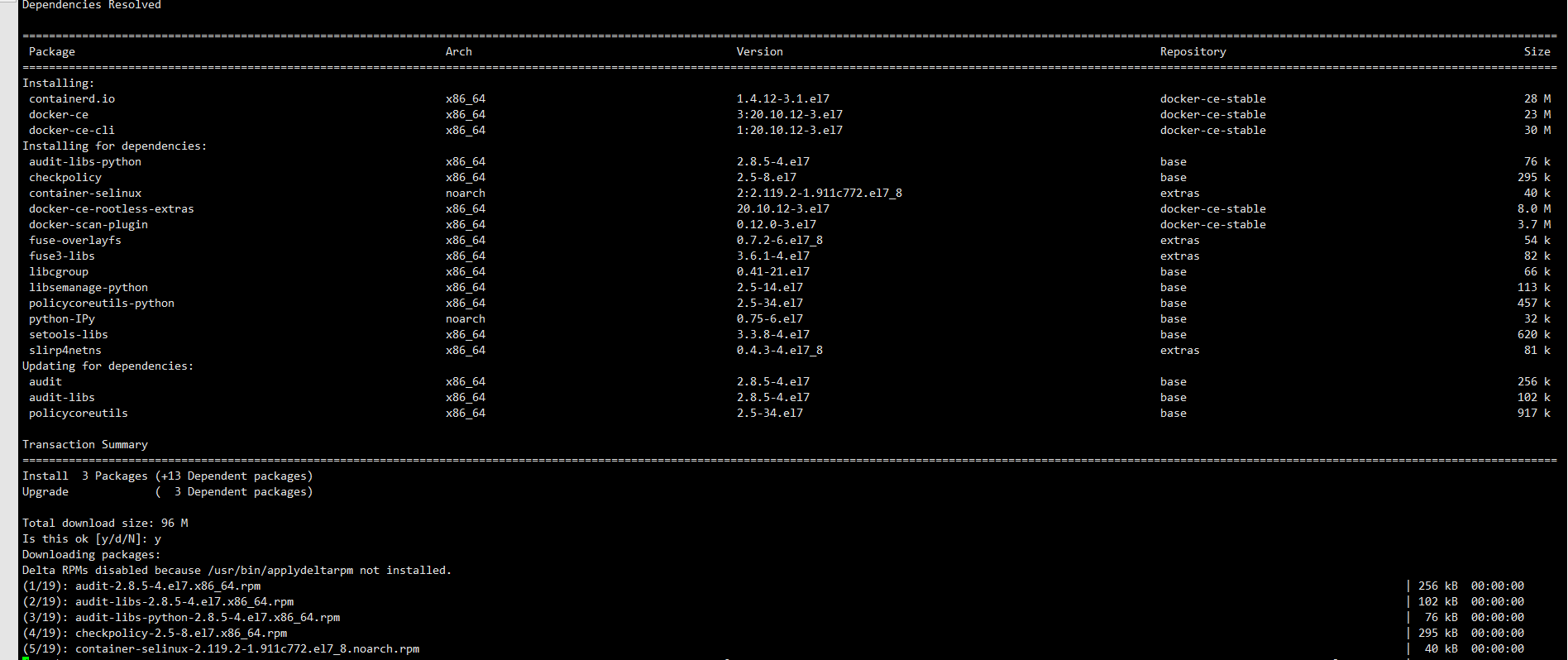The height and width of the screenshot is (660, 1568).
Task: Click the Install 3 Packages summary line
Action: (168, 476)
